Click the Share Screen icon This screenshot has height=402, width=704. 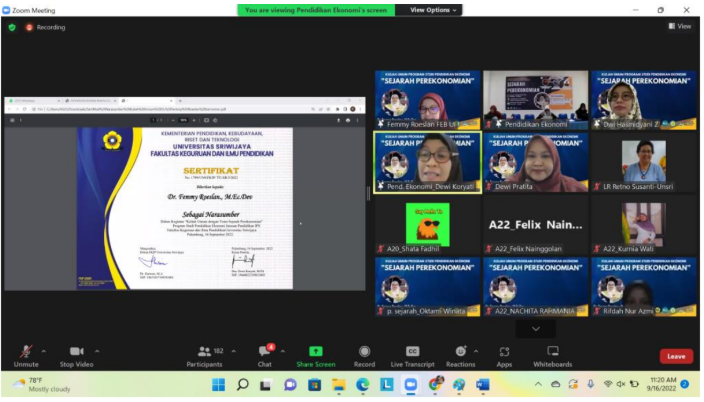[x=315, y=352]
